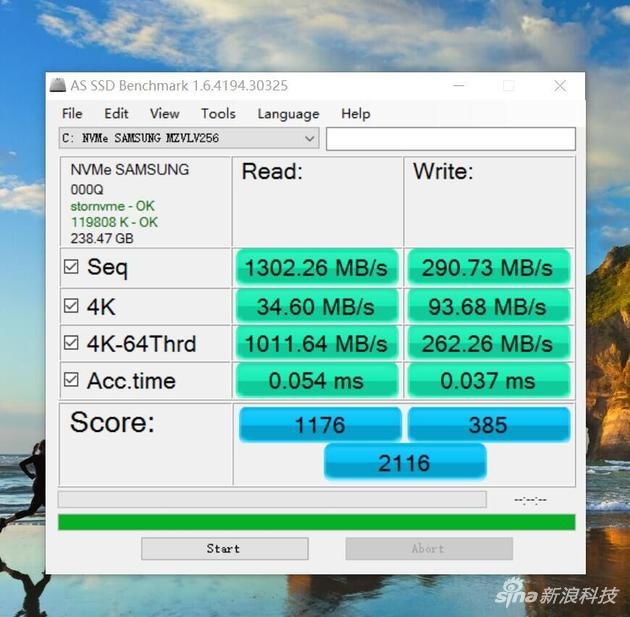Uncheck the Seq test checkbox
Viewport: 630px width, 617px height.
71,266
